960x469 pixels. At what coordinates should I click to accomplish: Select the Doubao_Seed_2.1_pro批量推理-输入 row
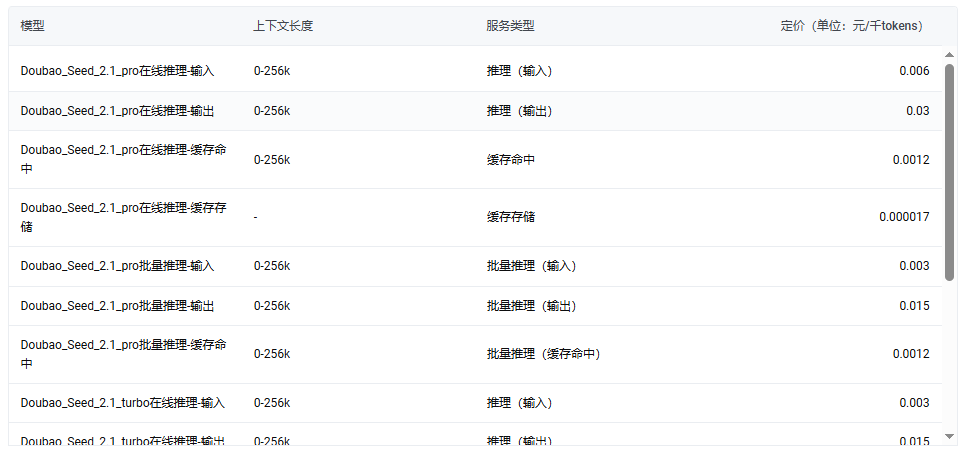(475, 266)
